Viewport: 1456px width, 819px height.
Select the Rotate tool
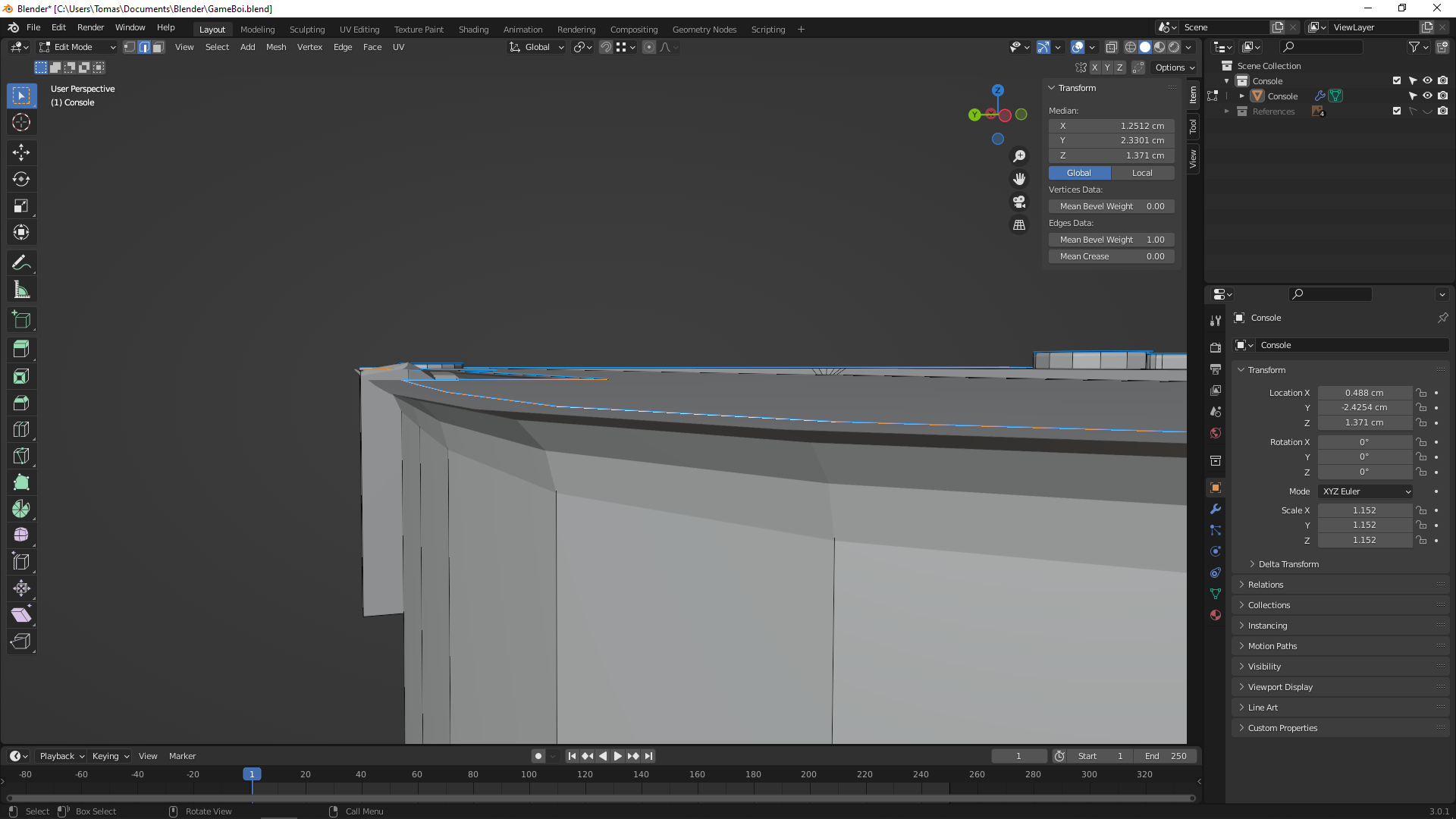[21, 179]
